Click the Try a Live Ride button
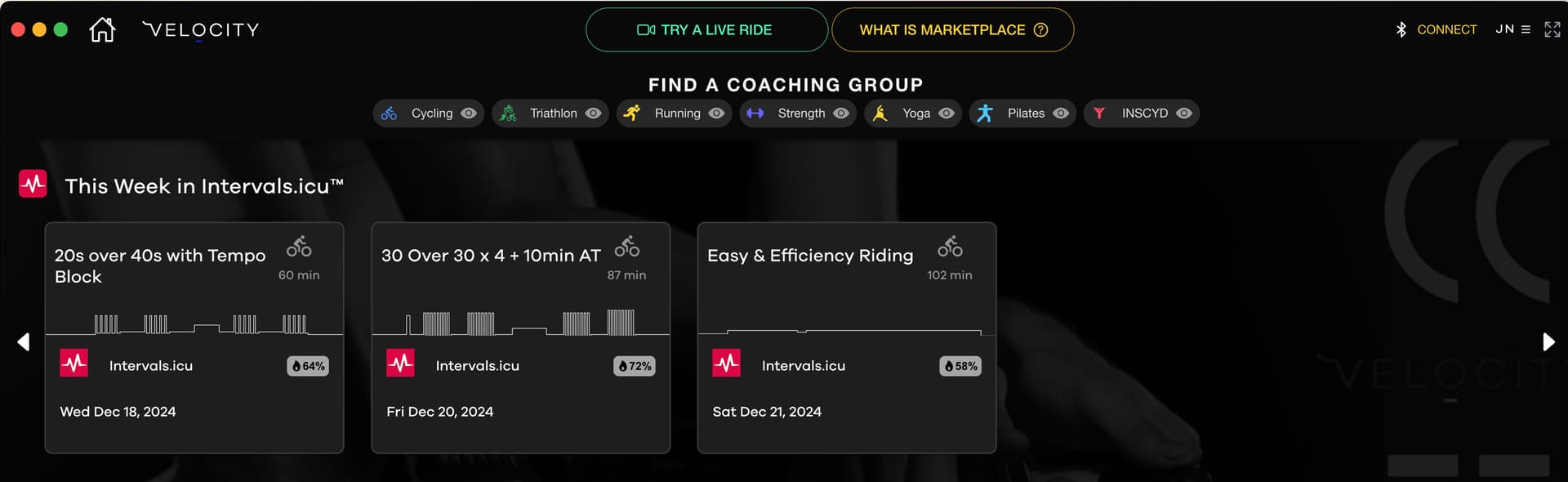This screenshot has height=482, width=1568. coord(706,30)
